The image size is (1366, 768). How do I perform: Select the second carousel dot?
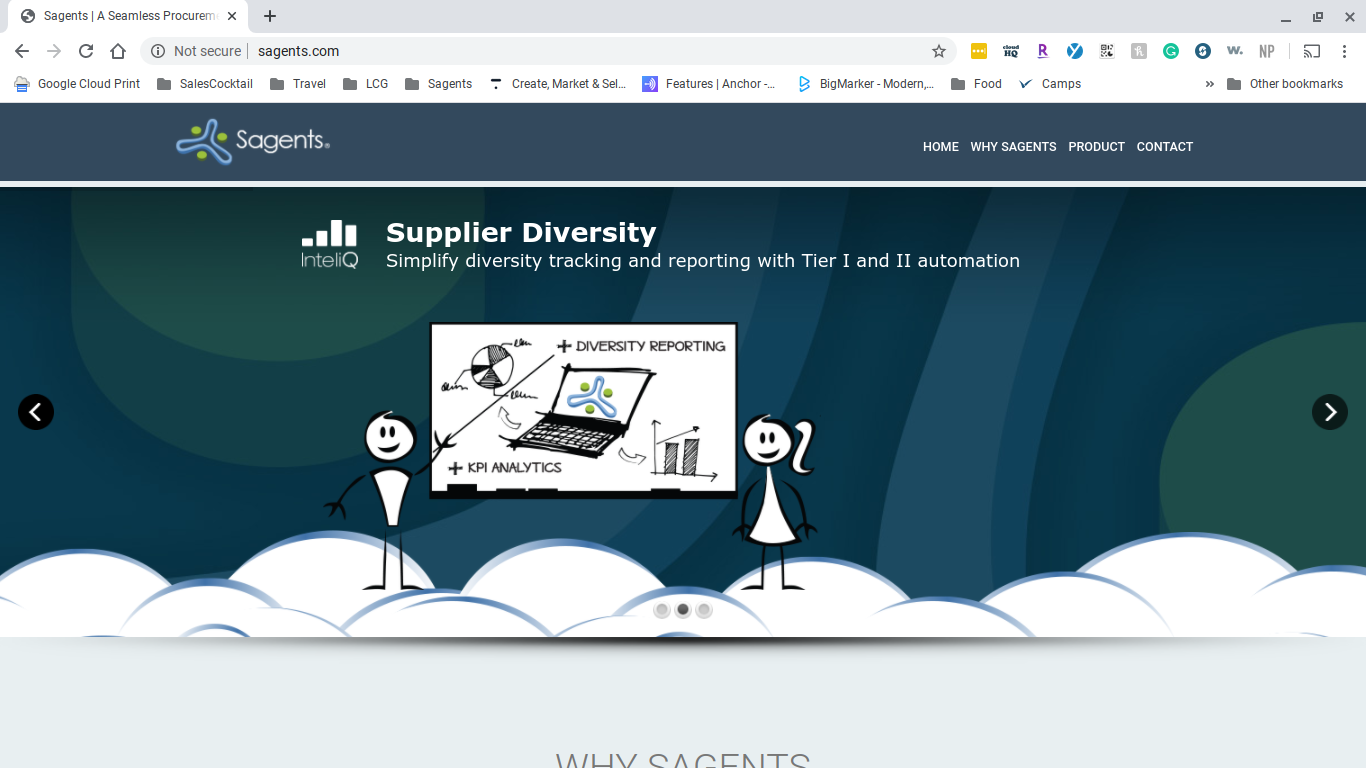(683, 610)
